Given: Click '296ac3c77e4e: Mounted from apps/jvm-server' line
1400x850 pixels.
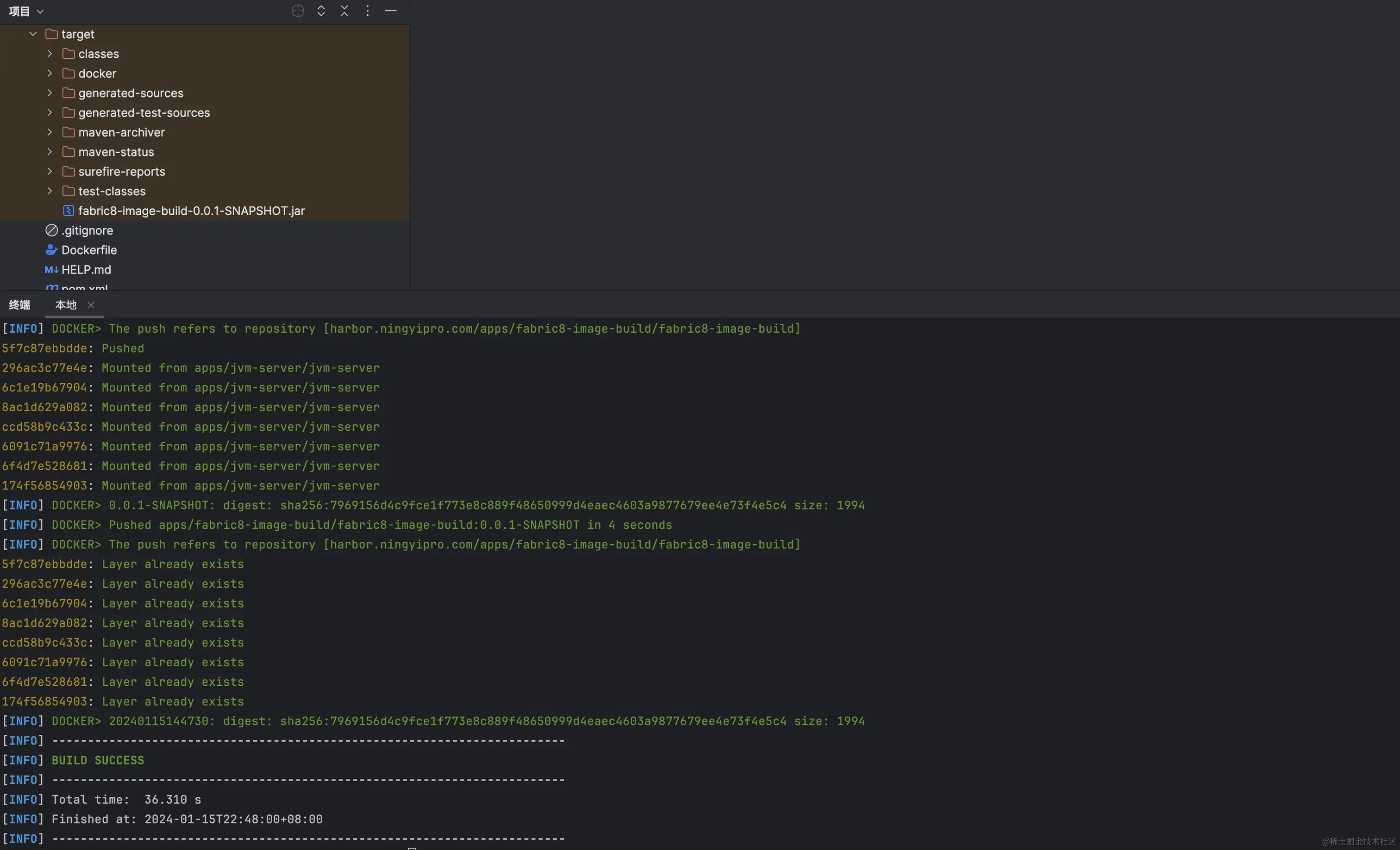Looking at the screenshot, I should pyautogui.click(x=191, y=368).
